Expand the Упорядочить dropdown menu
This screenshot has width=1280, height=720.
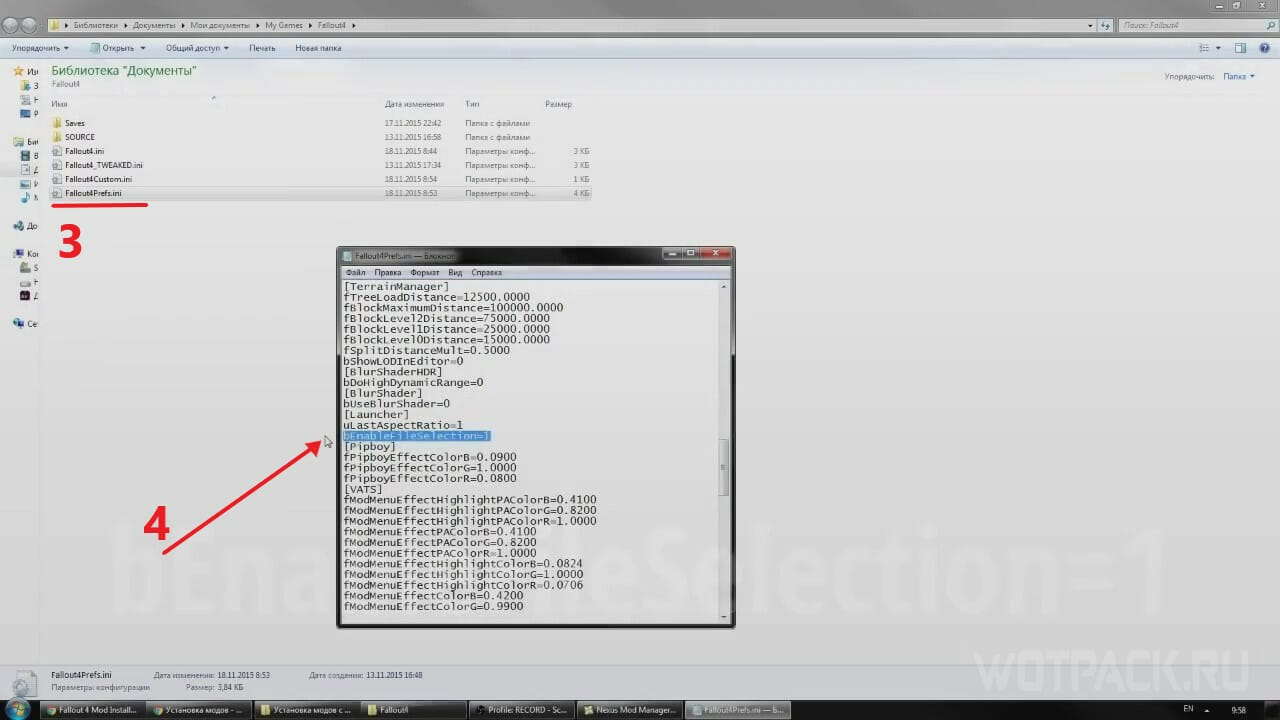(x=40, y=48)
